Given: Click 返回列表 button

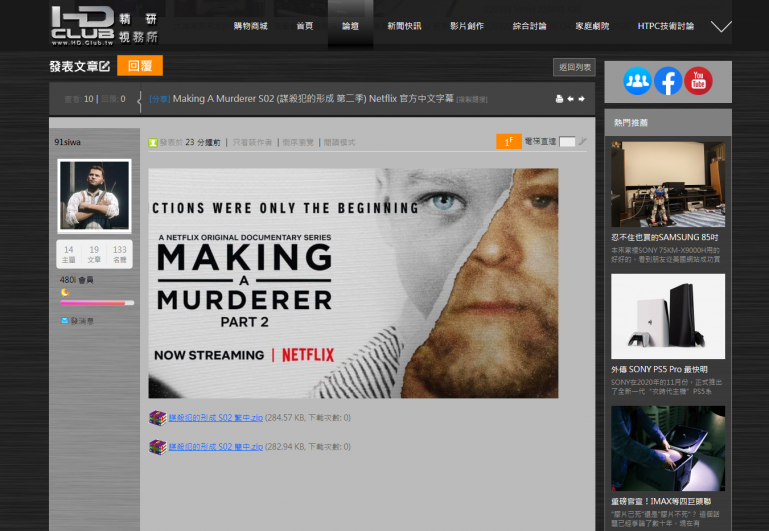Looking at the screenshot, I should [x=574, y=67].
